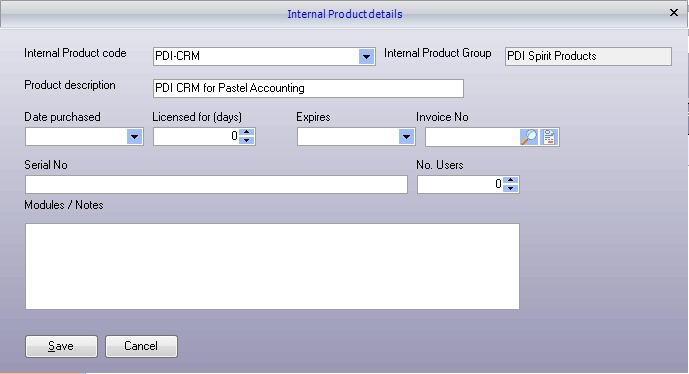Click the "No. Users" label
The height and width of the screenshot is (374, 689).
tap(440, 165)
